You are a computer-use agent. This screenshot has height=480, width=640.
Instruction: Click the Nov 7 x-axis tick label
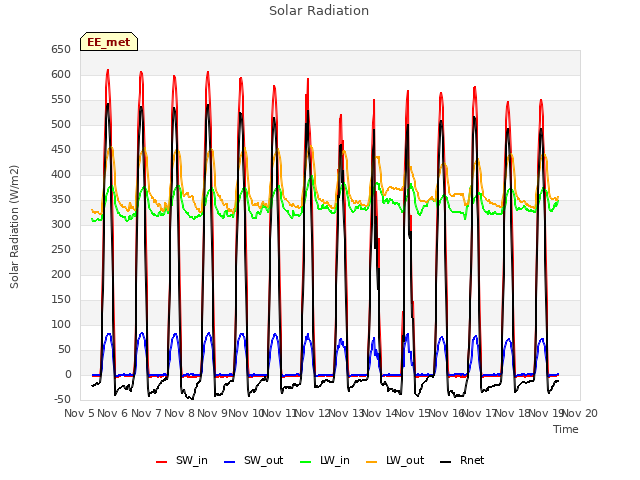[146, 413]
